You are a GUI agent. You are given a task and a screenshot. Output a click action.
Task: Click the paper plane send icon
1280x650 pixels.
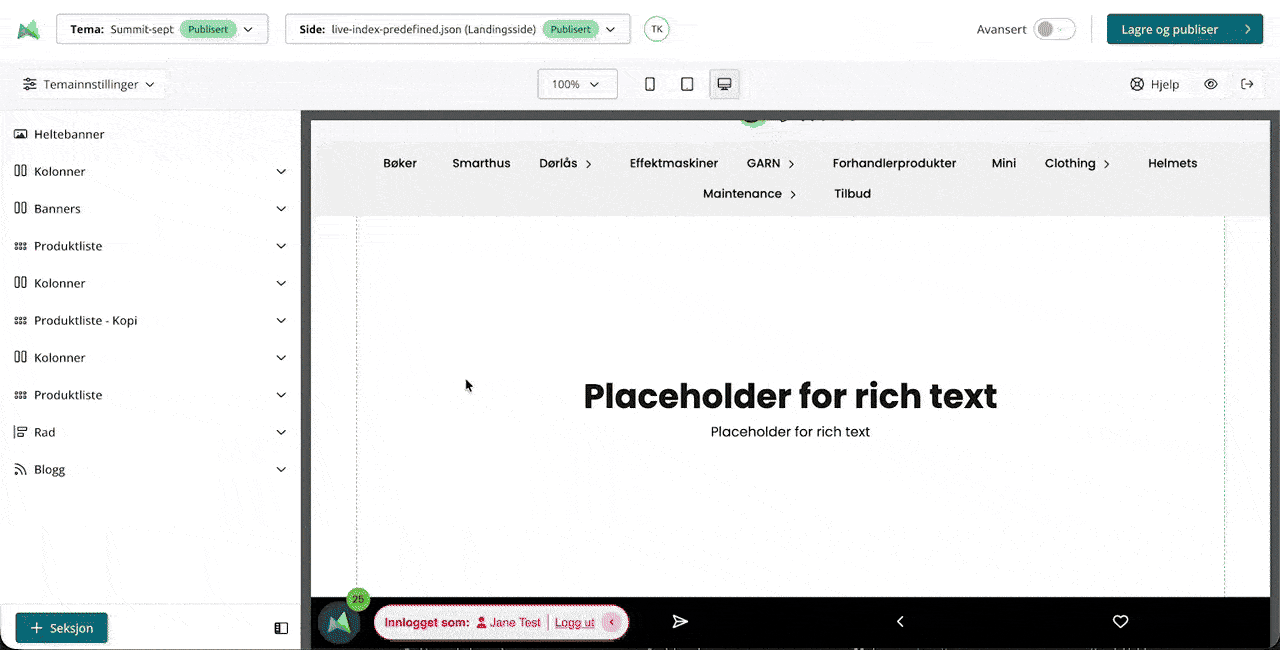pyautogui.click(x=680, y=622)
